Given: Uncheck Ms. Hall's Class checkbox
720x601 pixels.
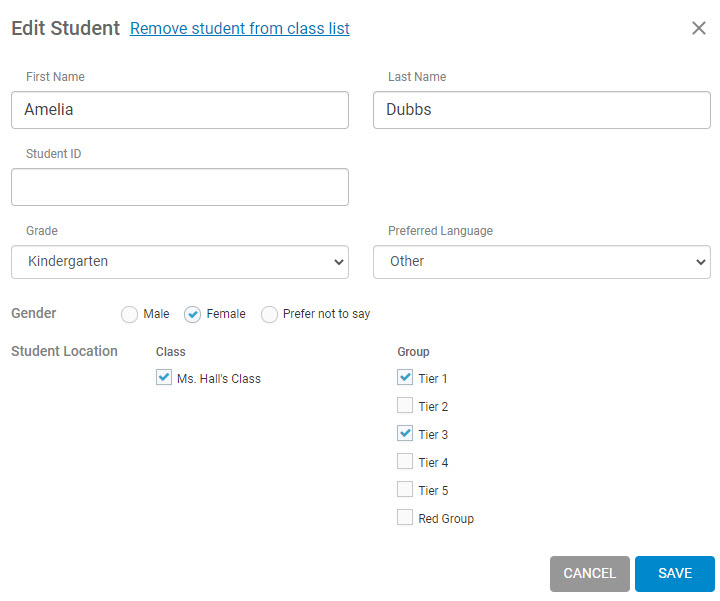Looking at the screenshot, I should pyautogui.click(x=164, y=377).
